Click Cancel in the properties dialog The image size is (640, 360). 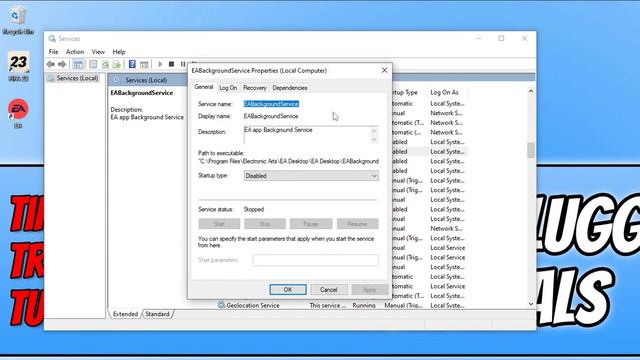329,289
